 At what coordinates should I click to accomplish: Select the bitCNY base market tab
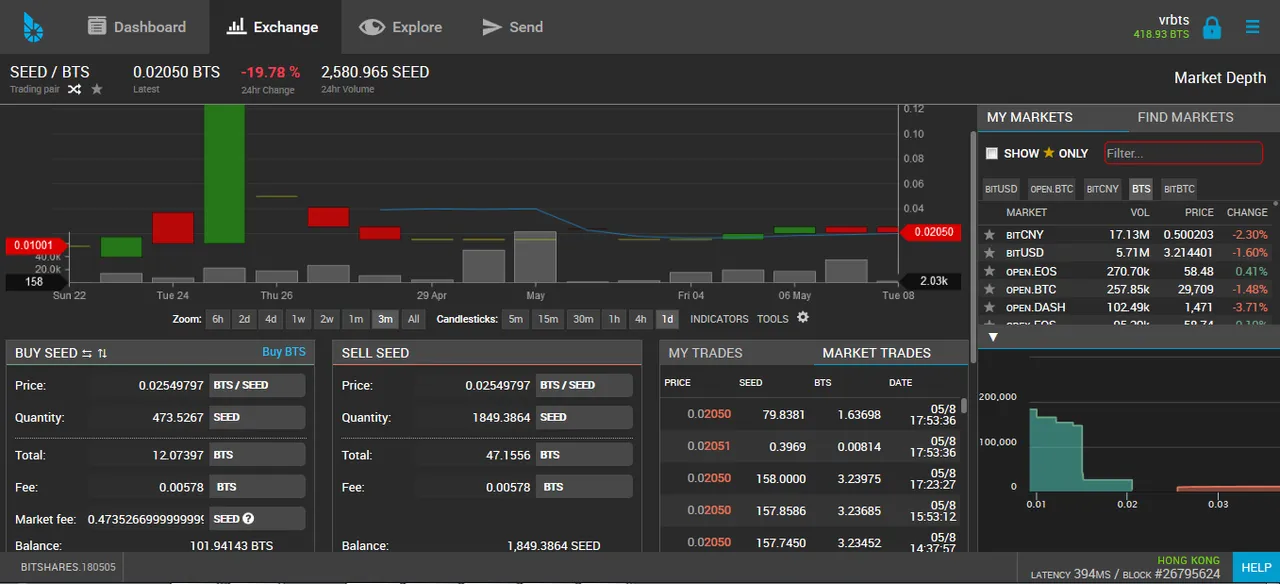pos(1103,189)
